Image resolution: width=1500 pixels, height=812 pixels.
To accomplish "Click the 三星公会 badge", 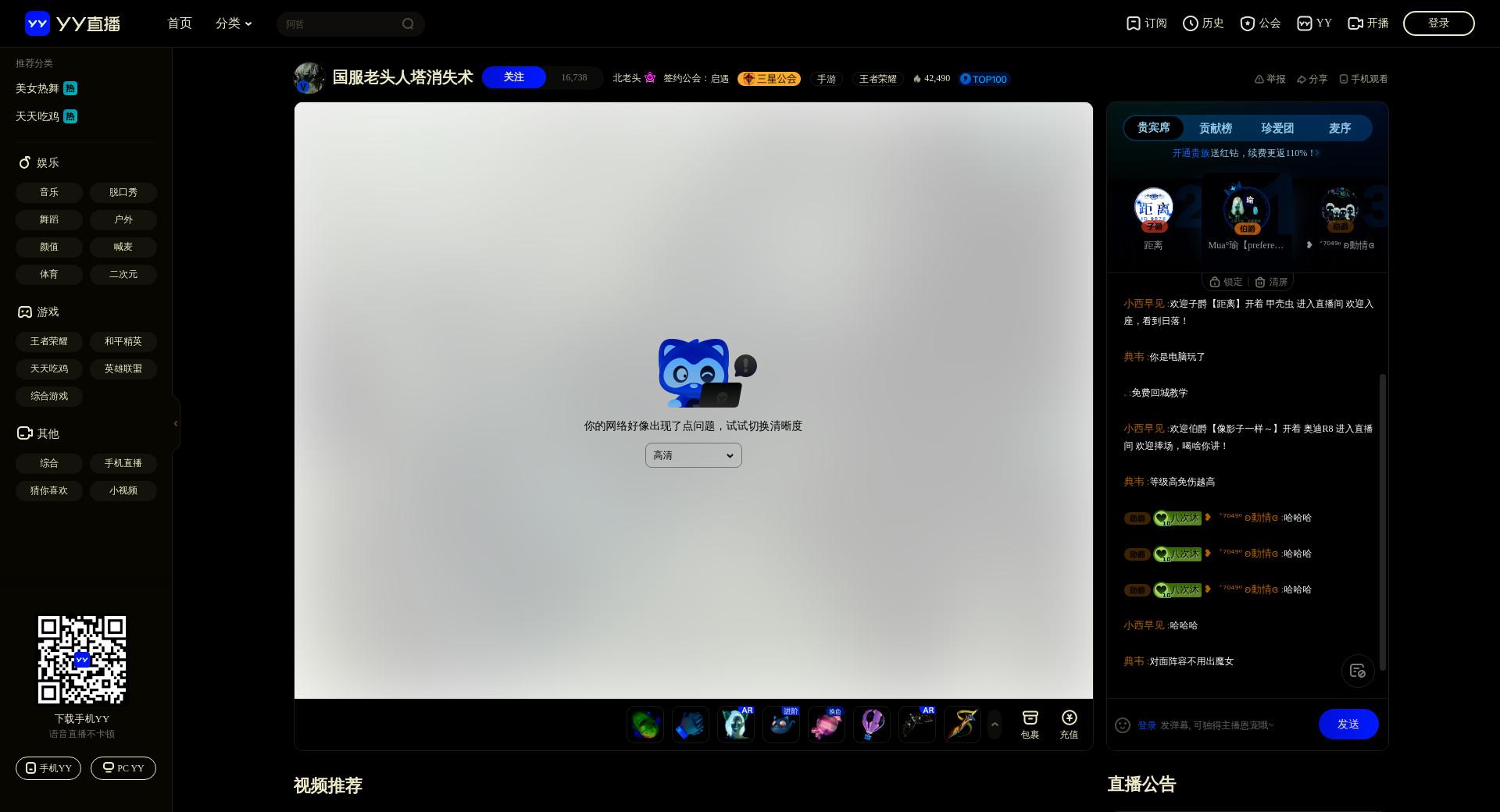I will click(769, 79).
